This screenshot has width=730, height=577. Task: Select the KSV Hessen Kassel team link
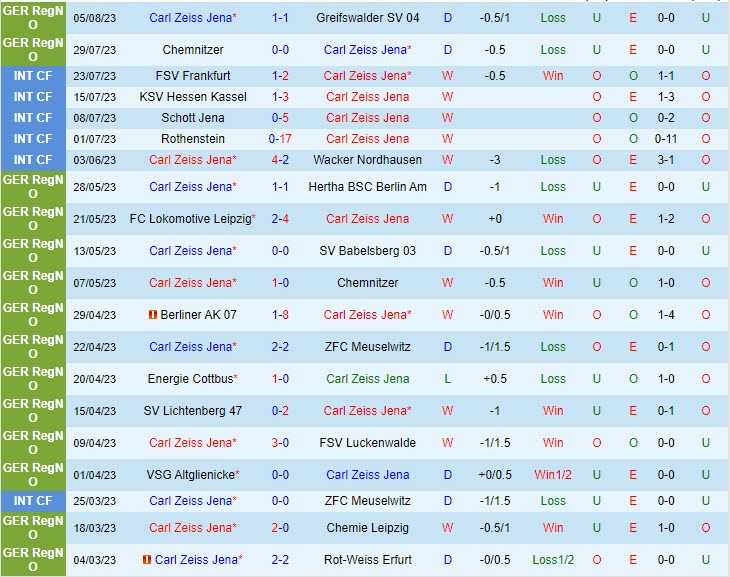click(192, 97)
